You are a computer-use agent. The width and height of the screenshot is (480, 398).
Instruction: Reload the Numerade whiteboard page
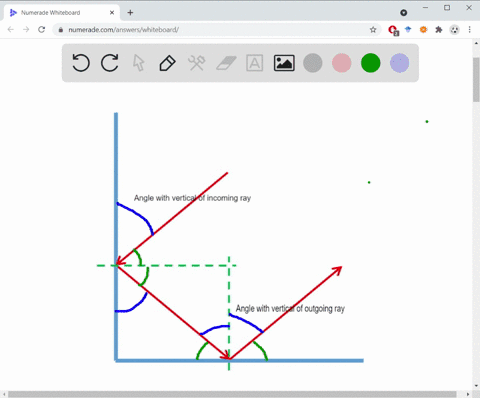(x=41, y=30)
